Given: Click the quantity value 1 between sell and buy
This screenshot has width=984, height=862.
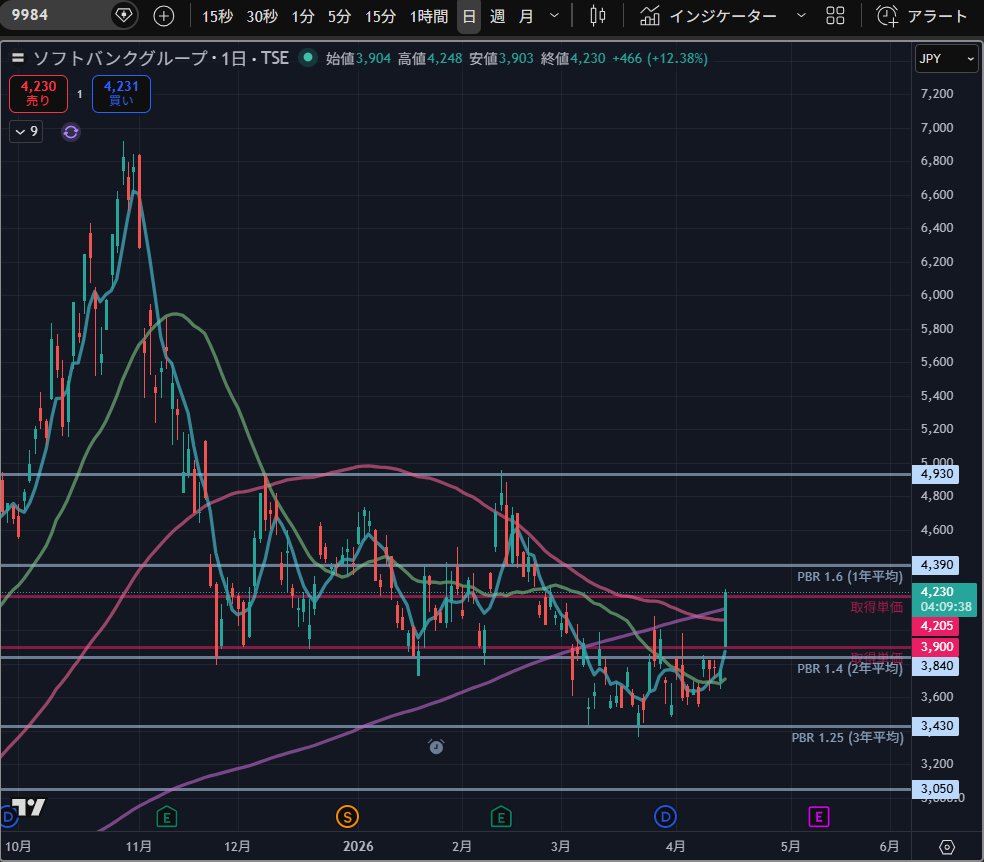Looking at the screenshot, I should [80, 94].
